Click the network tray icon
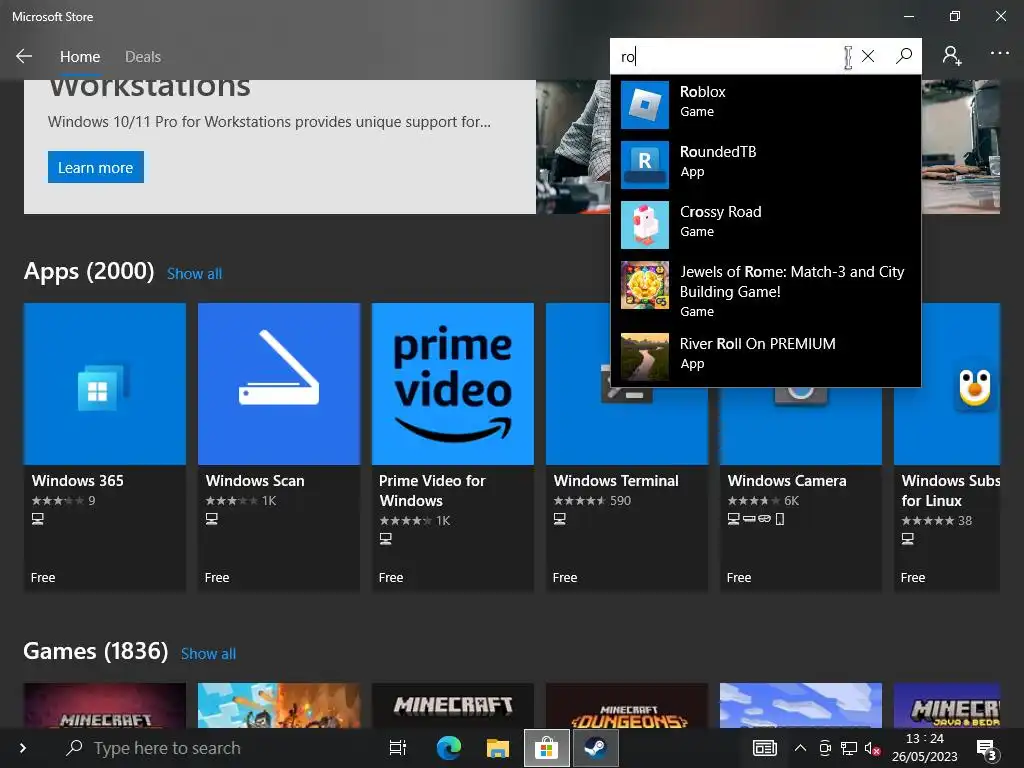 [x=848, y=748]
